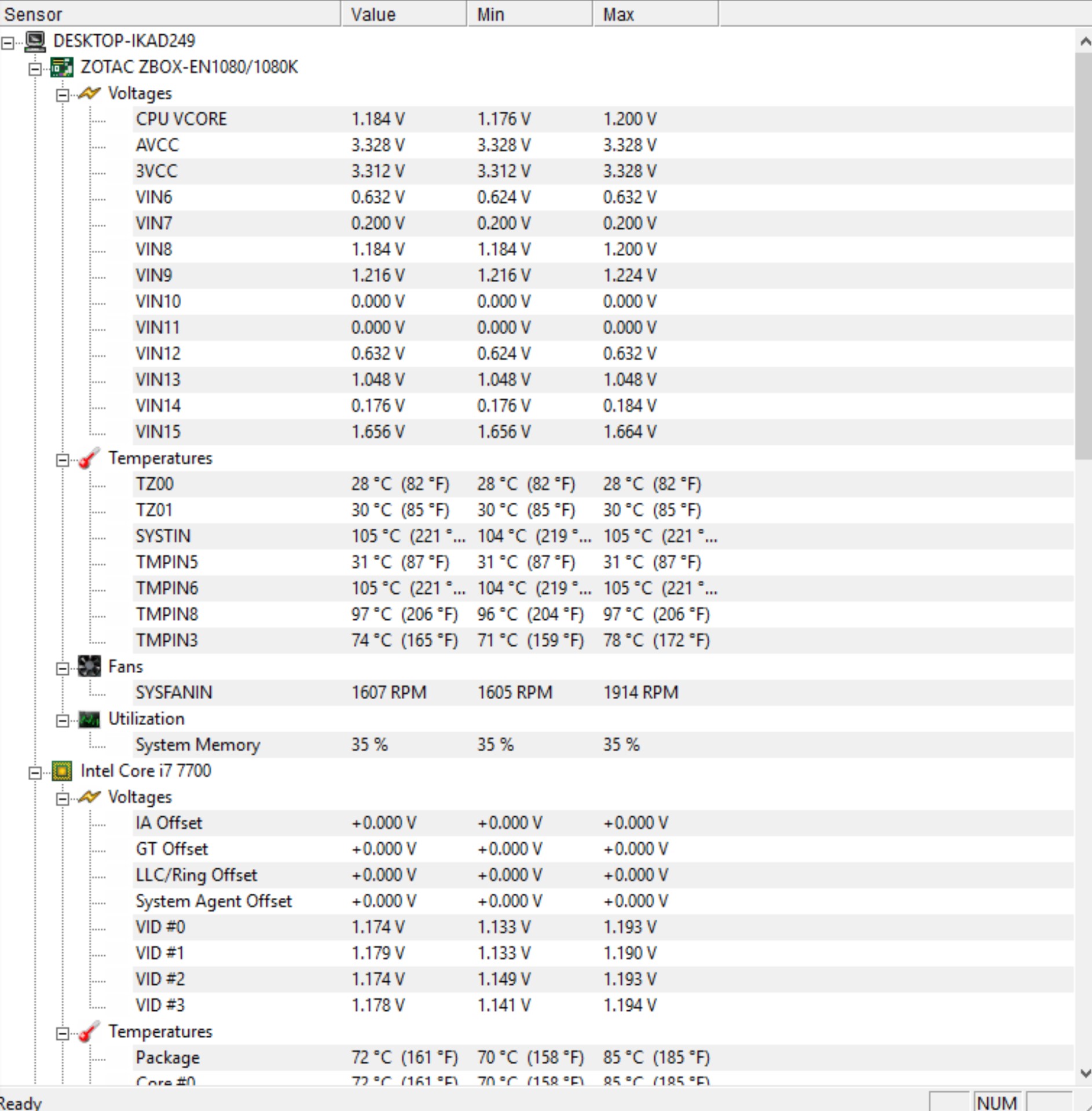The width and height of the screenshot is (1092, 1111).
Task: Select the VID #3 row
Action: (603, 1006)
